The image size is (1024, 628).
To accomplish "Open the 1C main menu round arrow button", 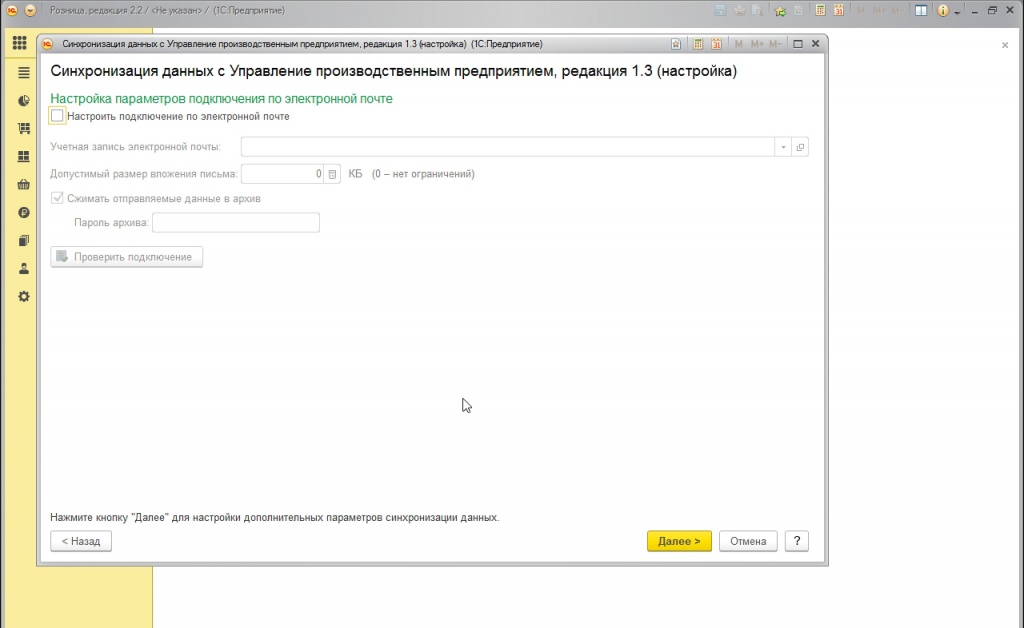I will pyautogui.click(x=29, y=11).
